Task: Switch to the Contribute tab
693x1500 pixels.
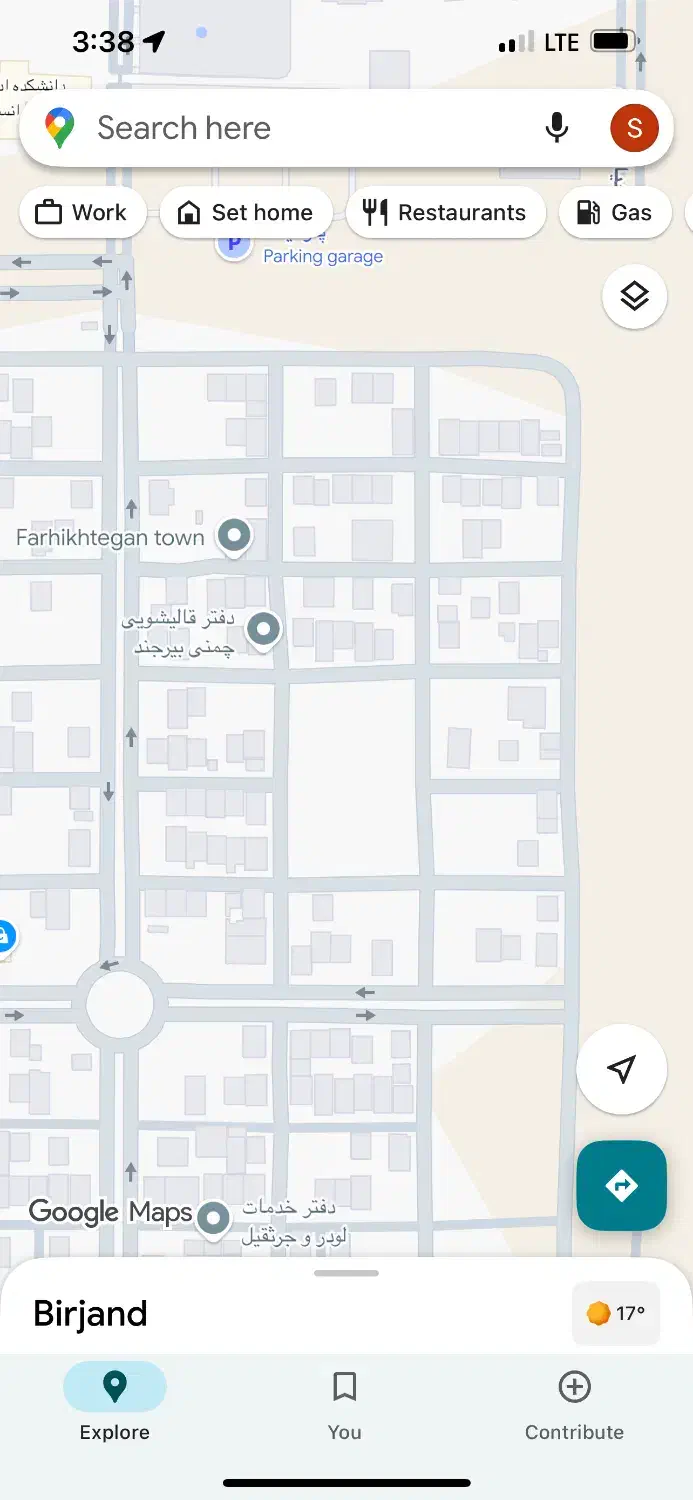Action: 574,1406
